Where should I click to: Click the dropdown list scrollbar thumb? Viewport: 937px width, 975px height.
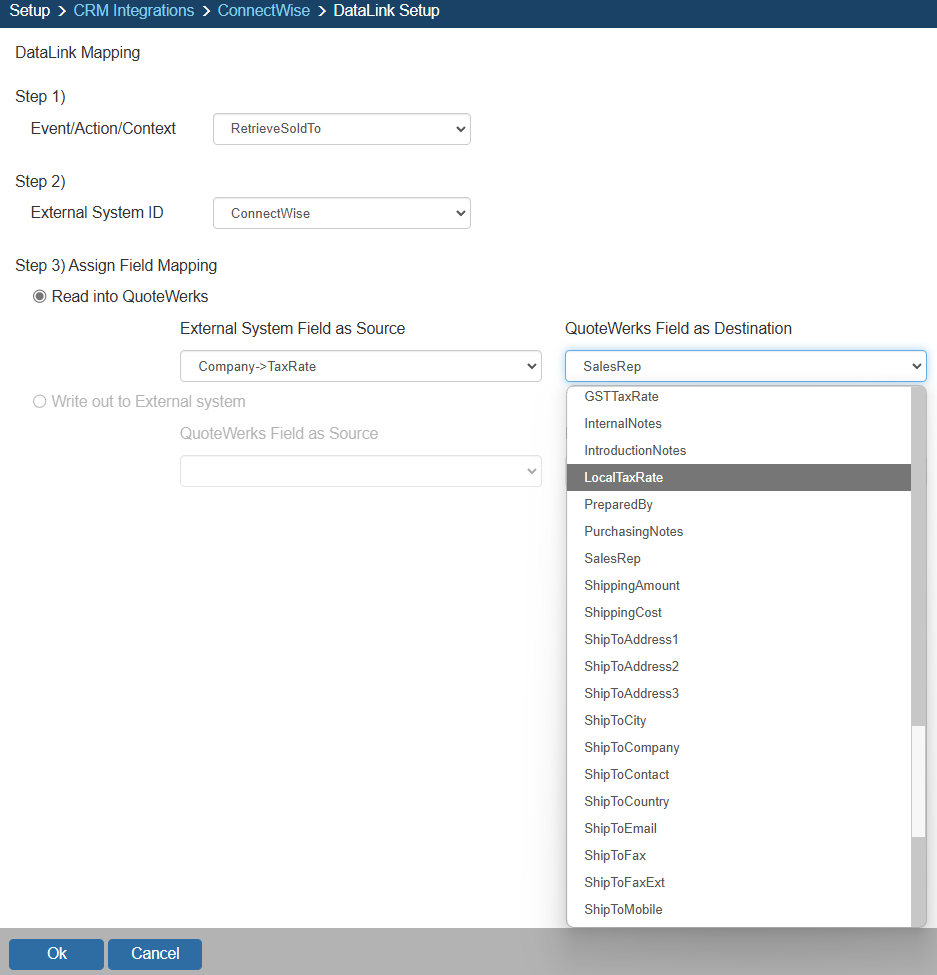coord(918,781)
